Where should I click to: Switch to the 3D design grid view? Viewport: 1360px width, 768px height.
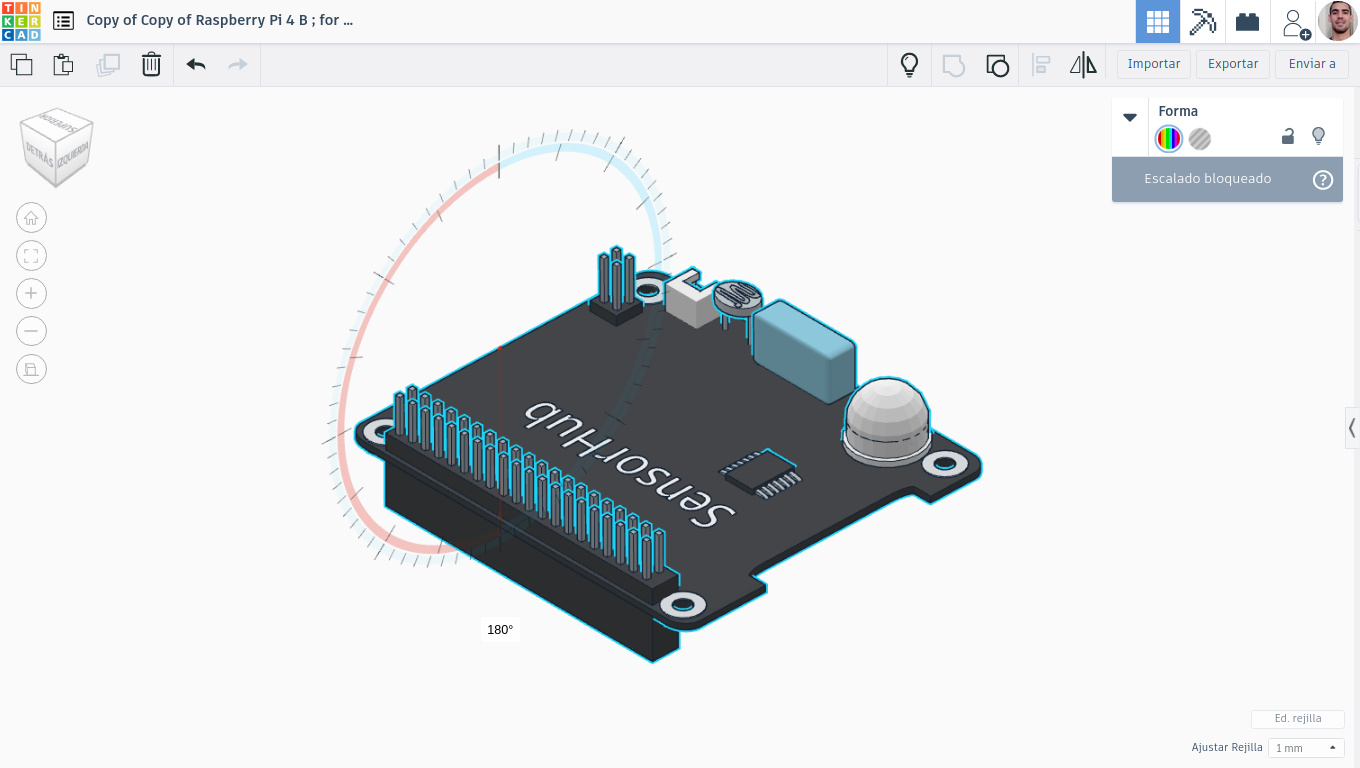click(1157, 21)
